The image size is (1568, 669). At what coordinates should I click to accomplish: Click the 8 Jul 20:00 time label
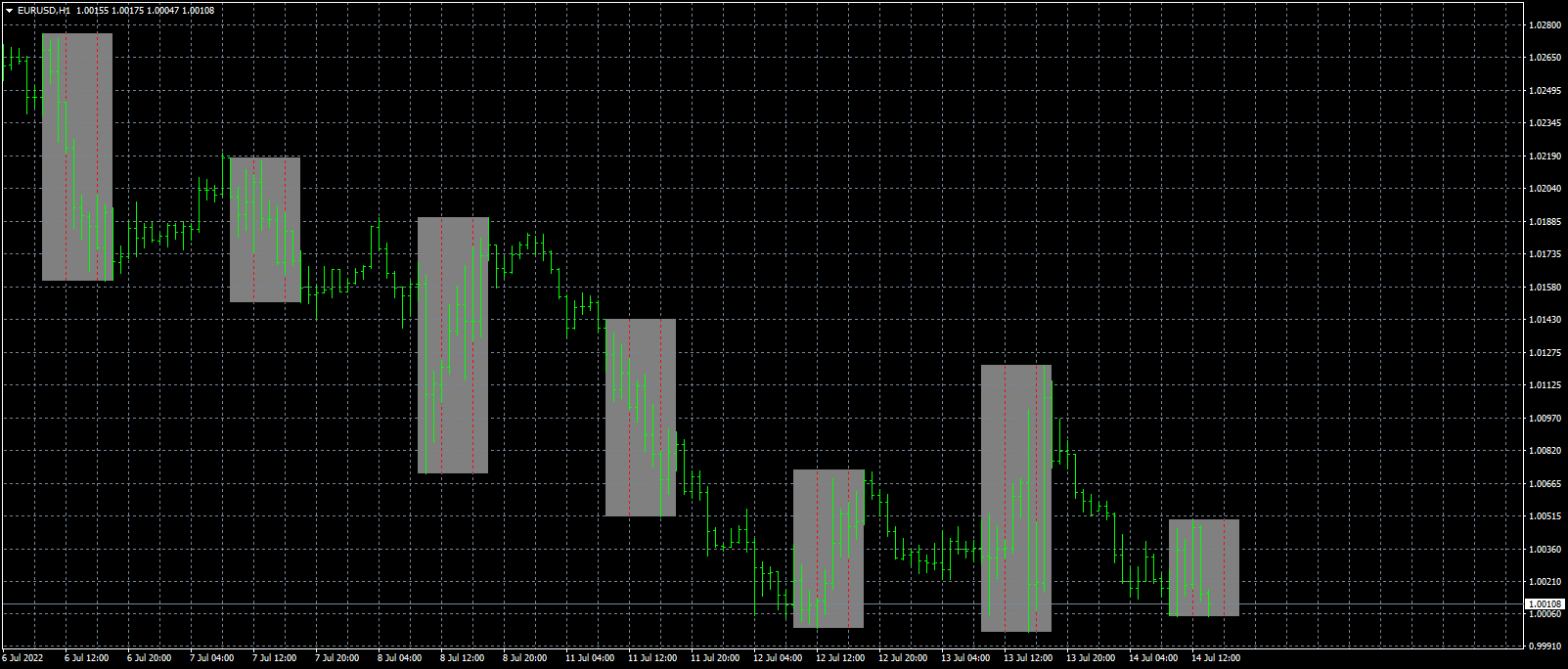[x=525, y=658]
